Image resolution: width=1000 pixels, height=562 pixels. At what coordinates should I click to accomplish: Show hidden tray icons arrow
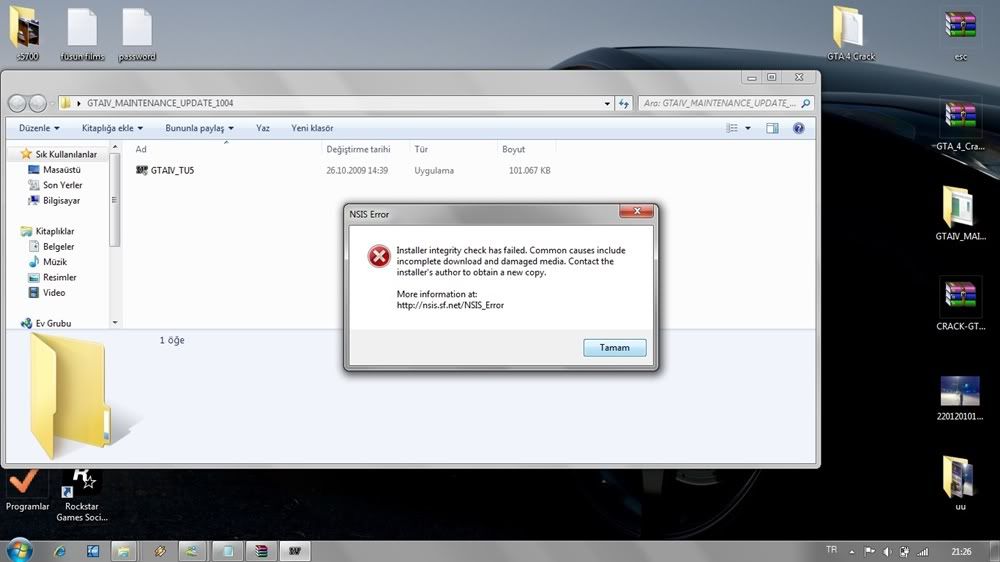pos(852,551)
